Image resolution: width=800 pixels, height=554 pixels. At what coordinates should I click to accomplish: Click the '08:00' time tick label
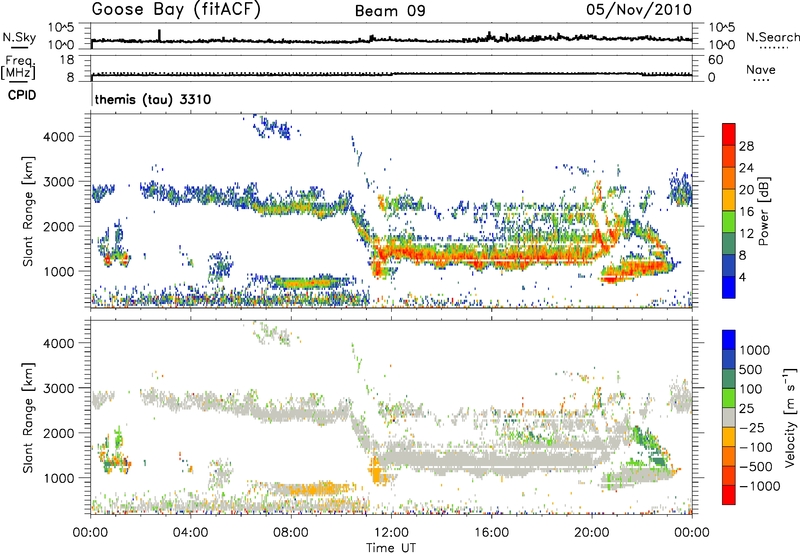pos(291,533)
